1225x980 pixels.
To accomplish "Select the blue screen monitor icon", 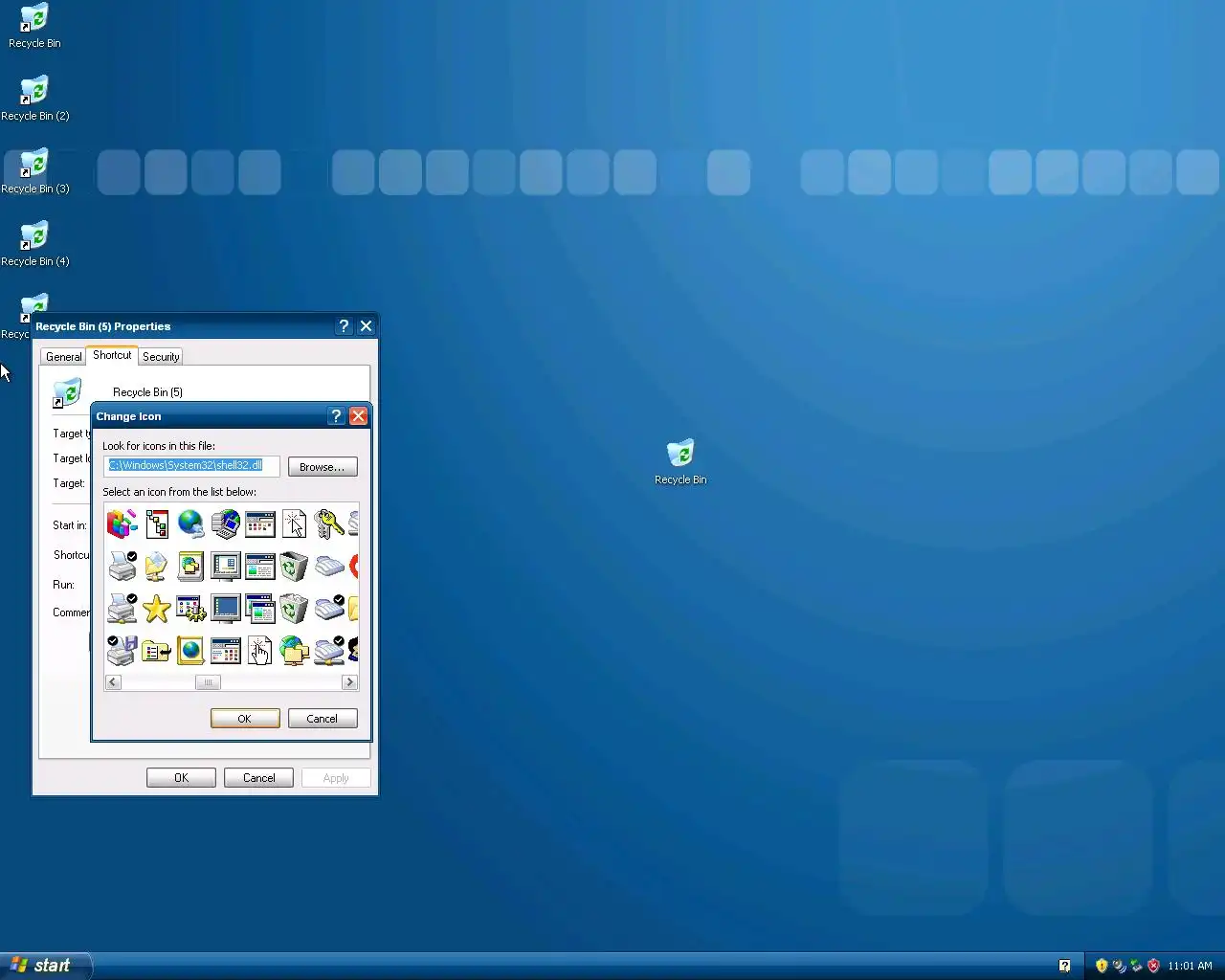I will pos(225,609).
